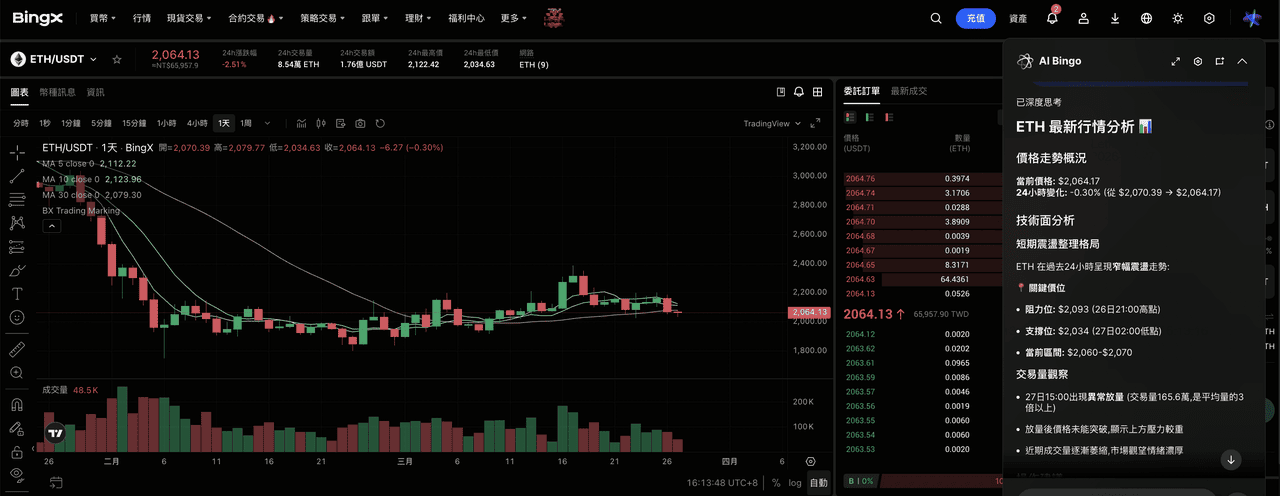Expand AI Bingo panel to fullscreen
The image size is (1280, 496).
point(1176,61)
